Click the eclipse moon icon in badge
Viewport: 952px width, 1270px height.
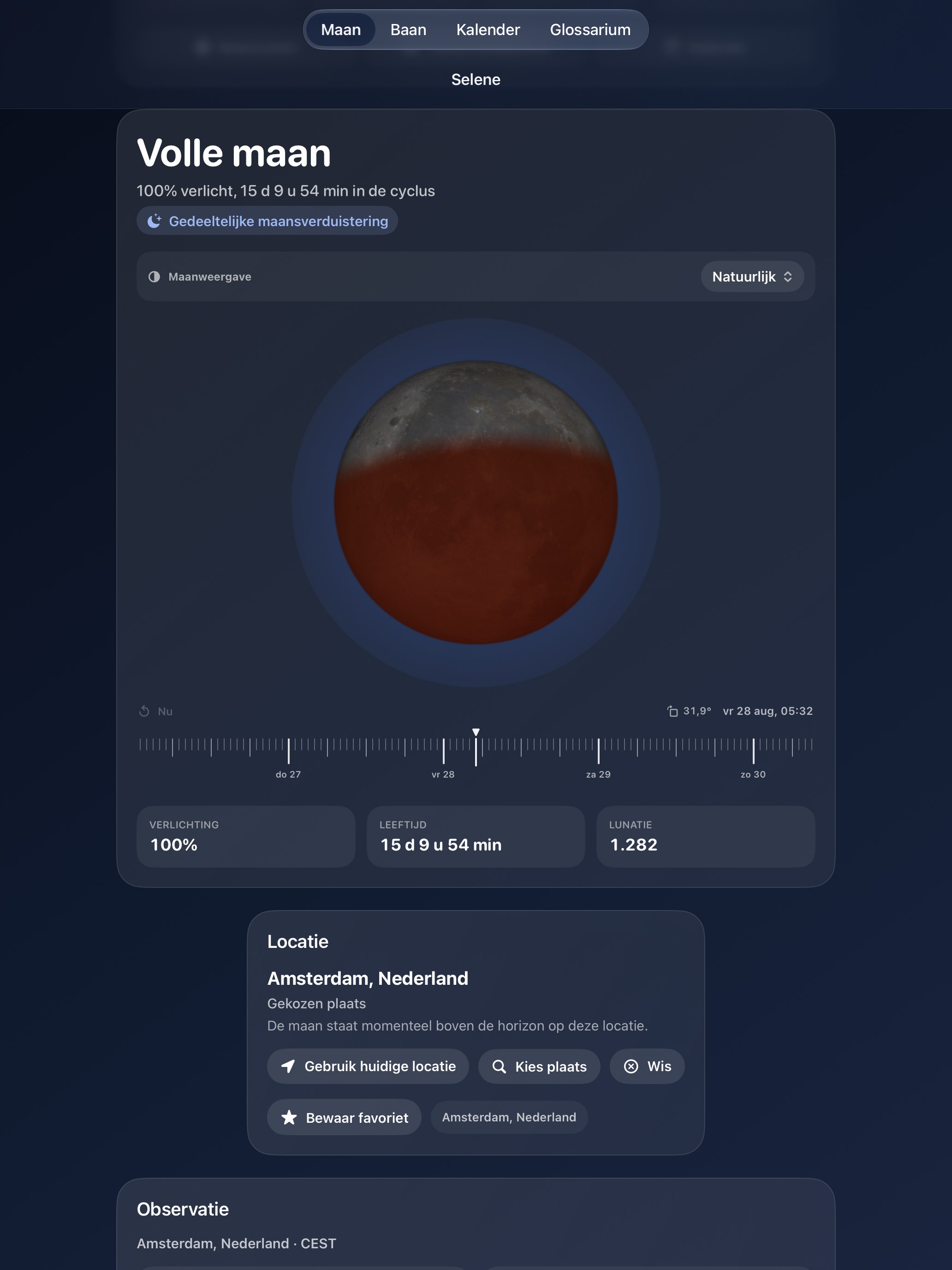click(x=155, y=221)
